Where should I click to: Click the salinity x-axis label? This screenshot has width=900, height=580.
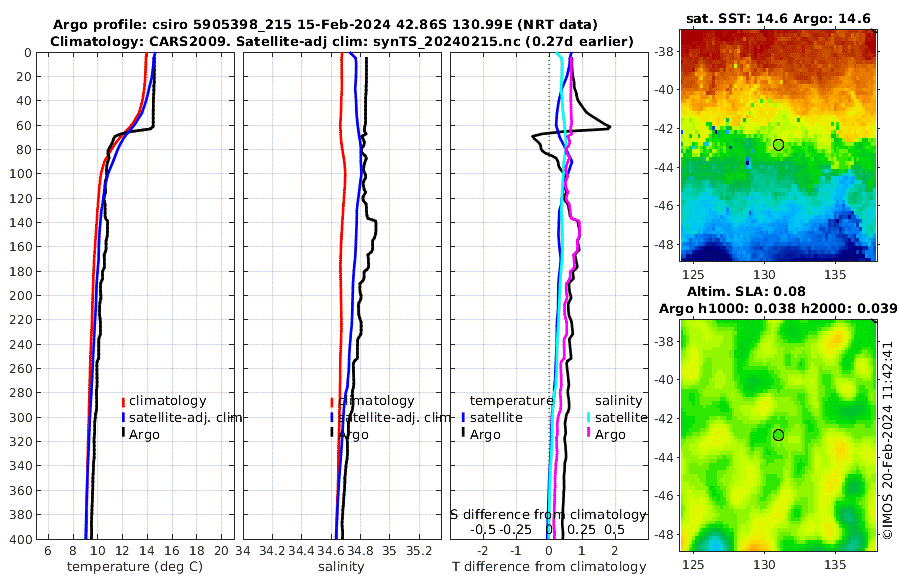tap(341, 567)
